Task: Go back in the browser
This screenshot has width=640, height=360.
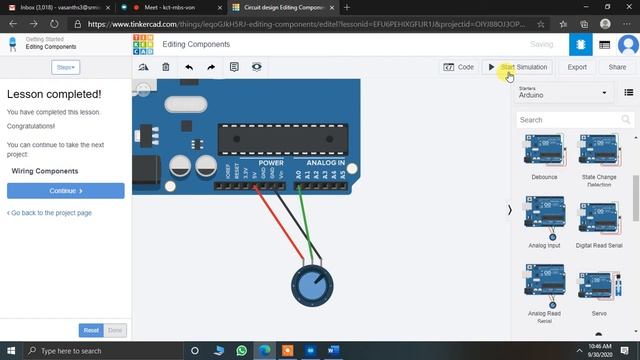Action: 13,24
